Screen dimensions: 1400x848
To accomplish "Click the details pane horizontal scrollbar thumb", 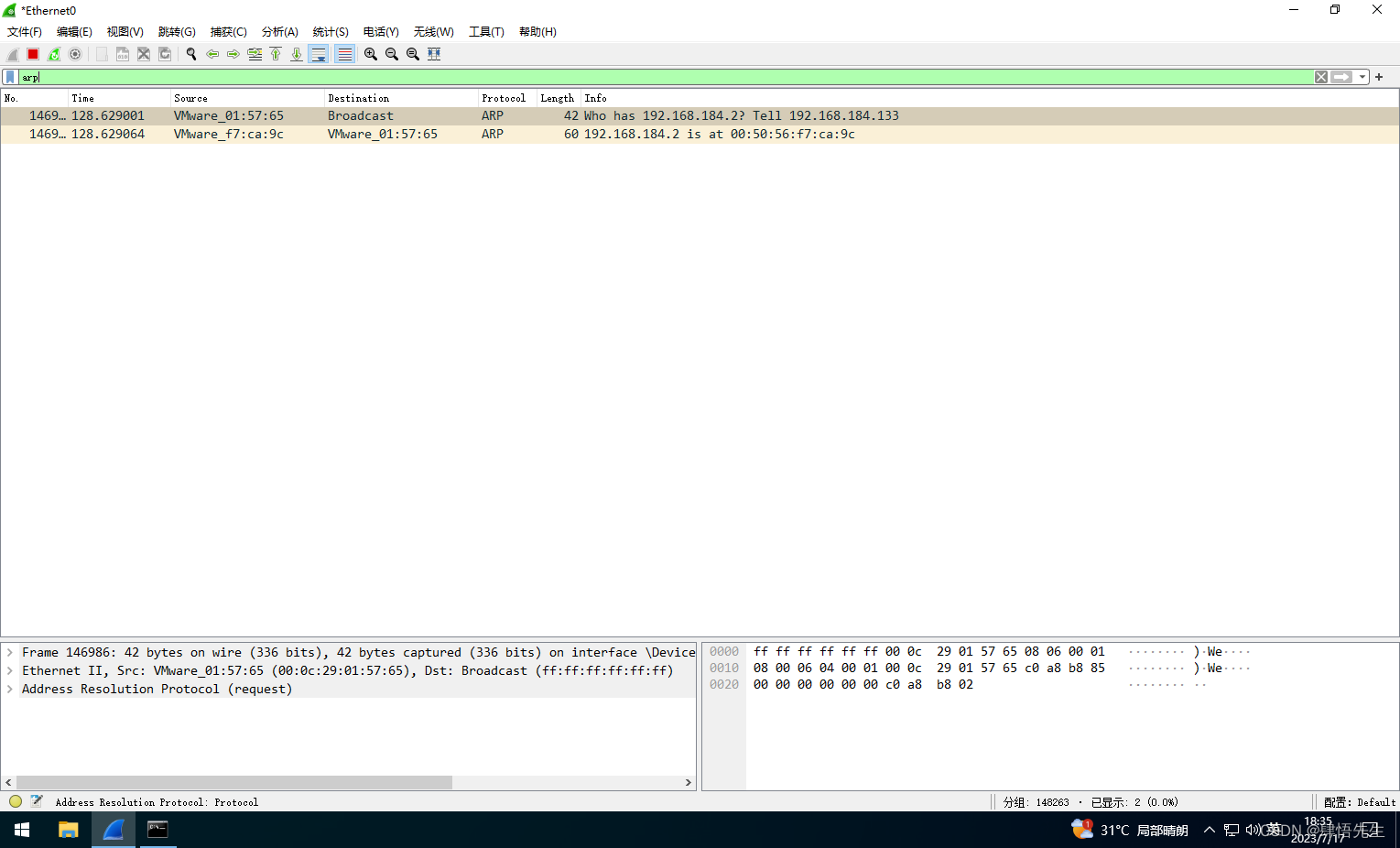I will (234, 782).
